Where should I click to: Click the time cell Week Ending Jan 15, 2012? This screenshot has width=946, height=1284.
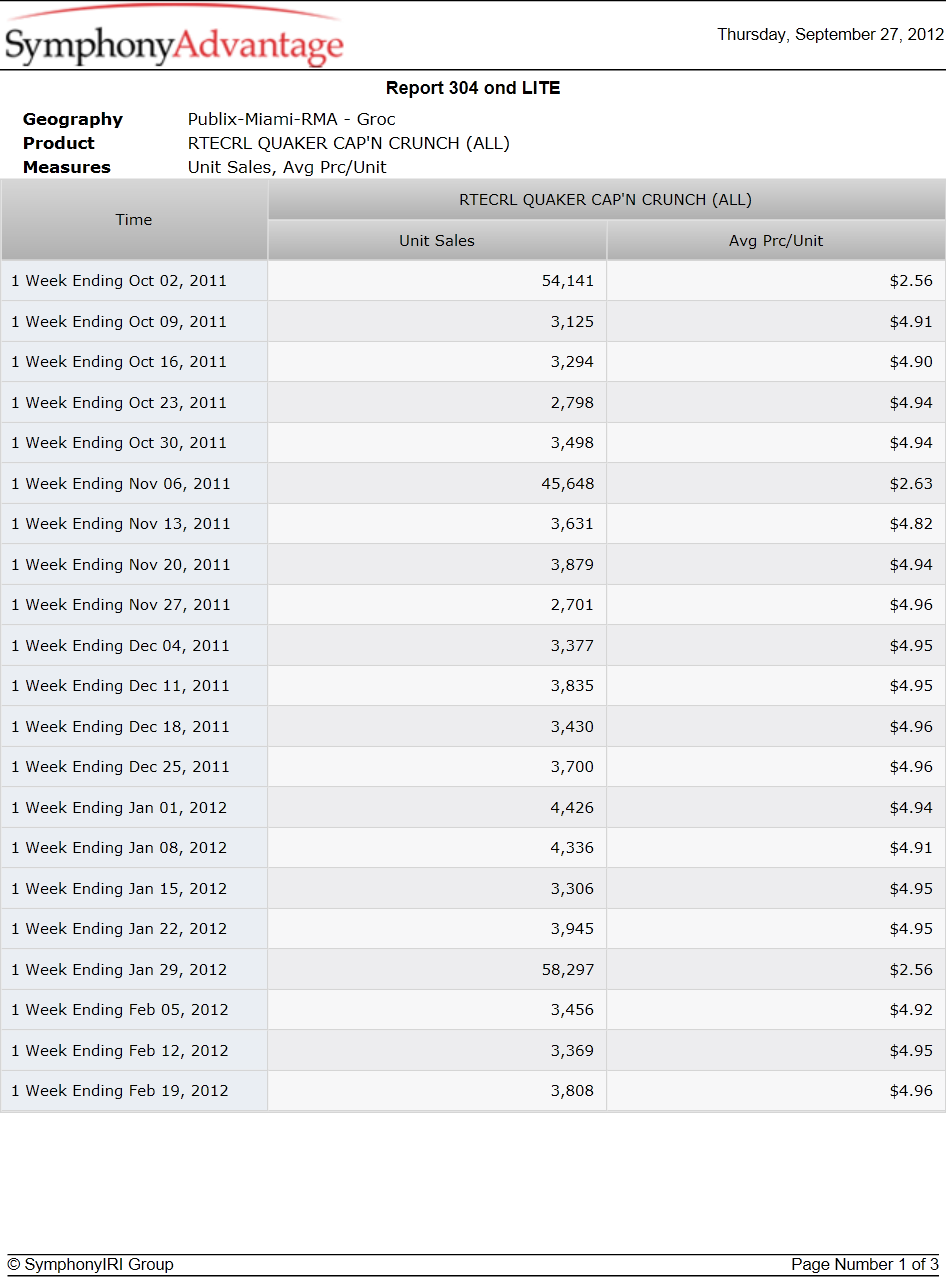tap(134, 889)
